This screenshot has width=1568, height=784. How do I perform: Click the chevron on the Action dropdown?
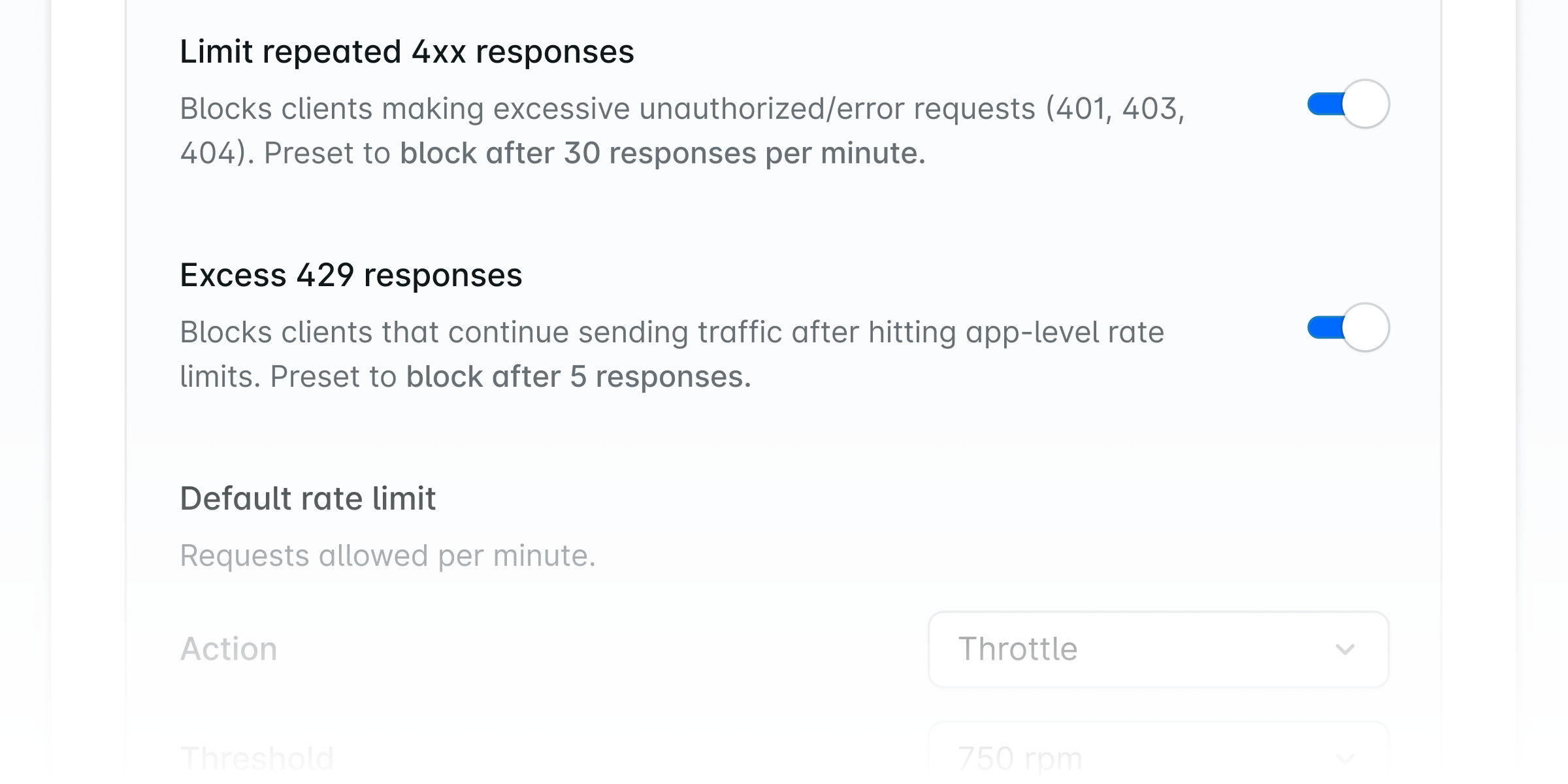click(1344, 649)
